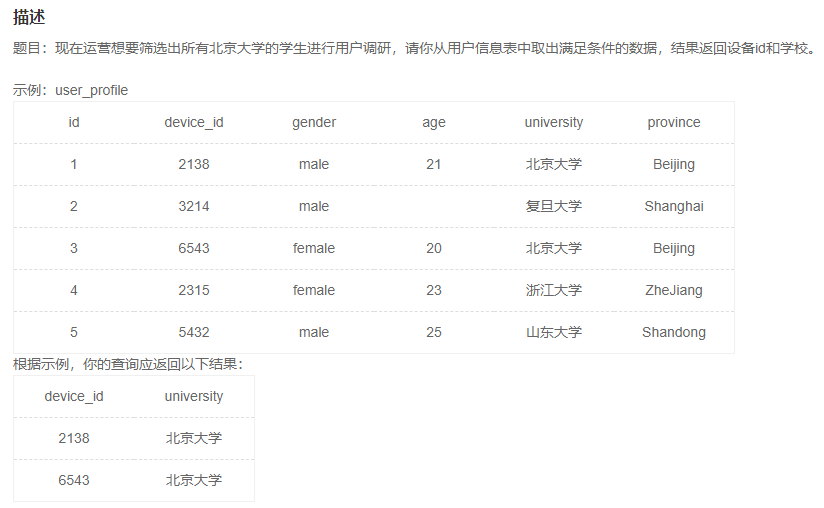Select age value 25
The image size is (824, 508).
pyautogui.click(x=434, y=333)
